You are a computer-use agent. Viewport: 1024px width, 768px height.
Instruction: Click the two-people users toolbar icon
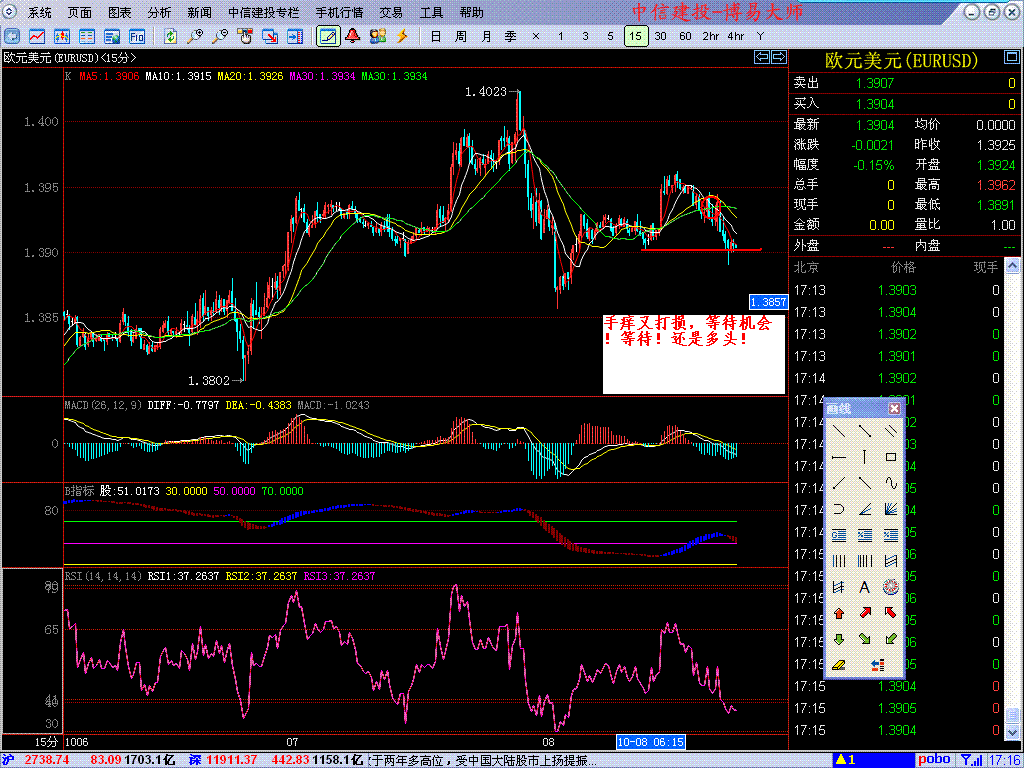[x=377, y=36]
